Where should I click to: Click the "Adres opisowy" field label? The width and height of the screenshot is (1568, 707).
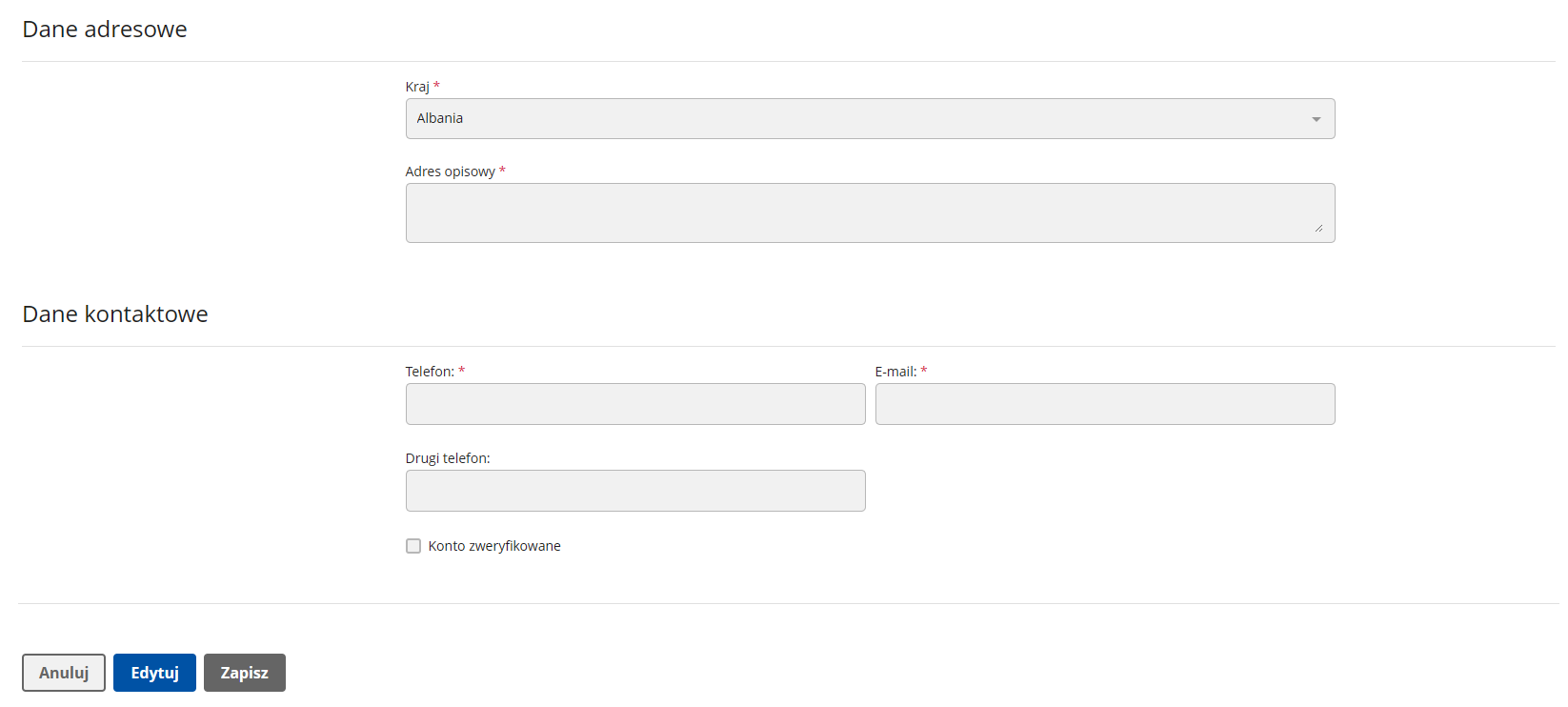(x=450, y=172)
